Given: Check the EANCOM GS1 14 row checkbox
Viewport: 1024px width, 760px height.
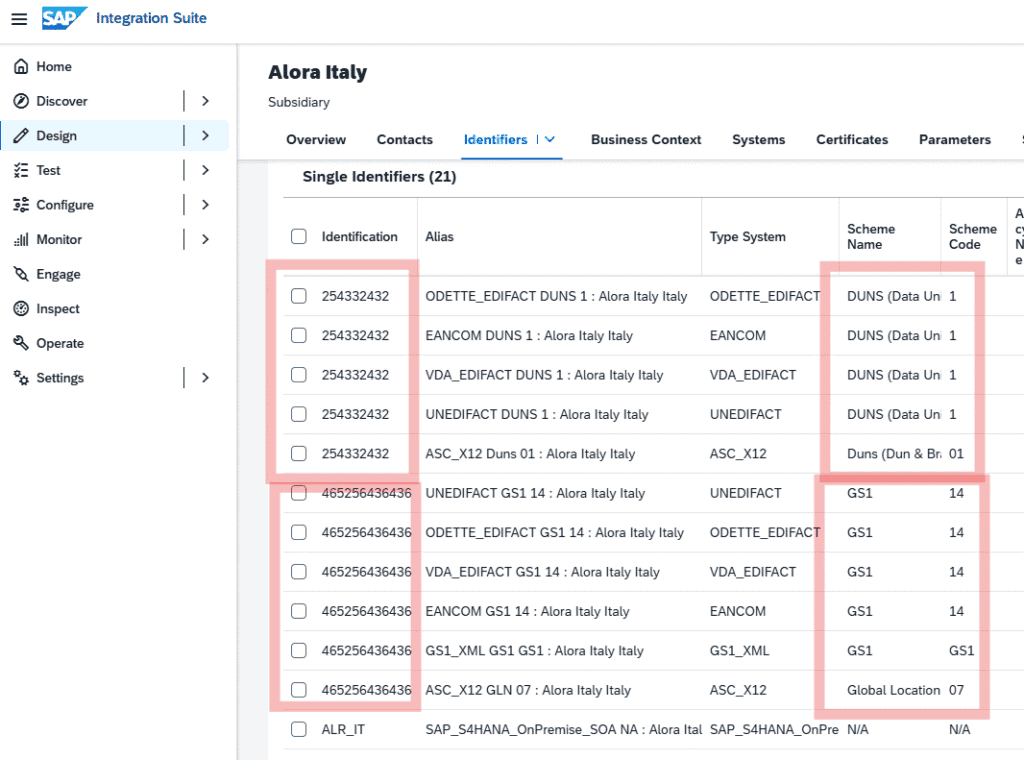Looking at the screenshot, I should click(298, 611).
